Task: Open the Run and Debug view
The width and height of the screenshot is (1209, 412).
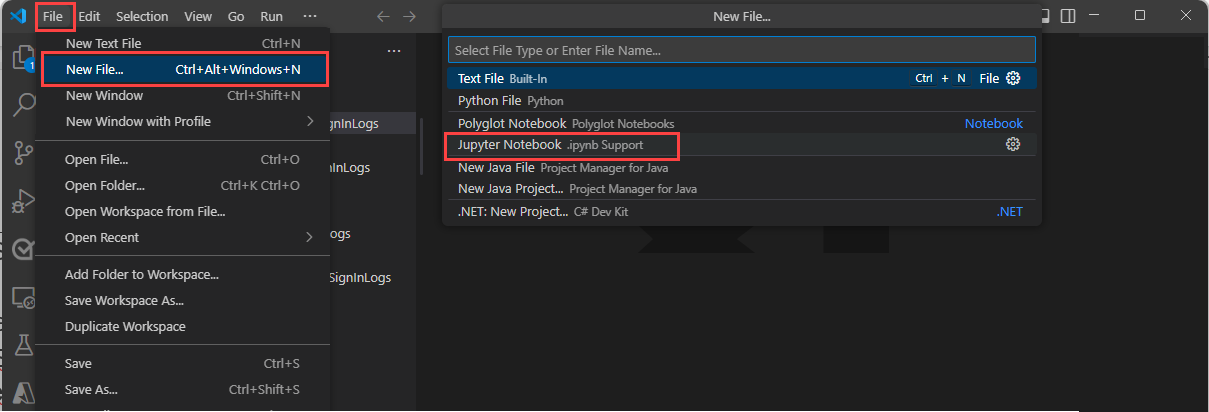Action: pos(22,200)
